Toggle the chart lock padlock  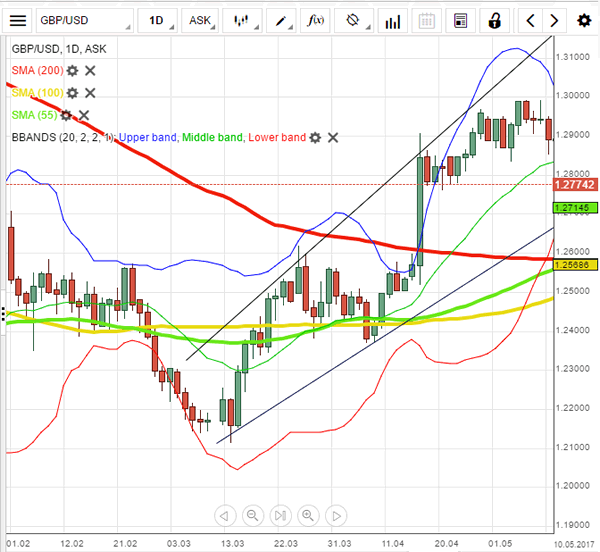click(x=494, y=21)
